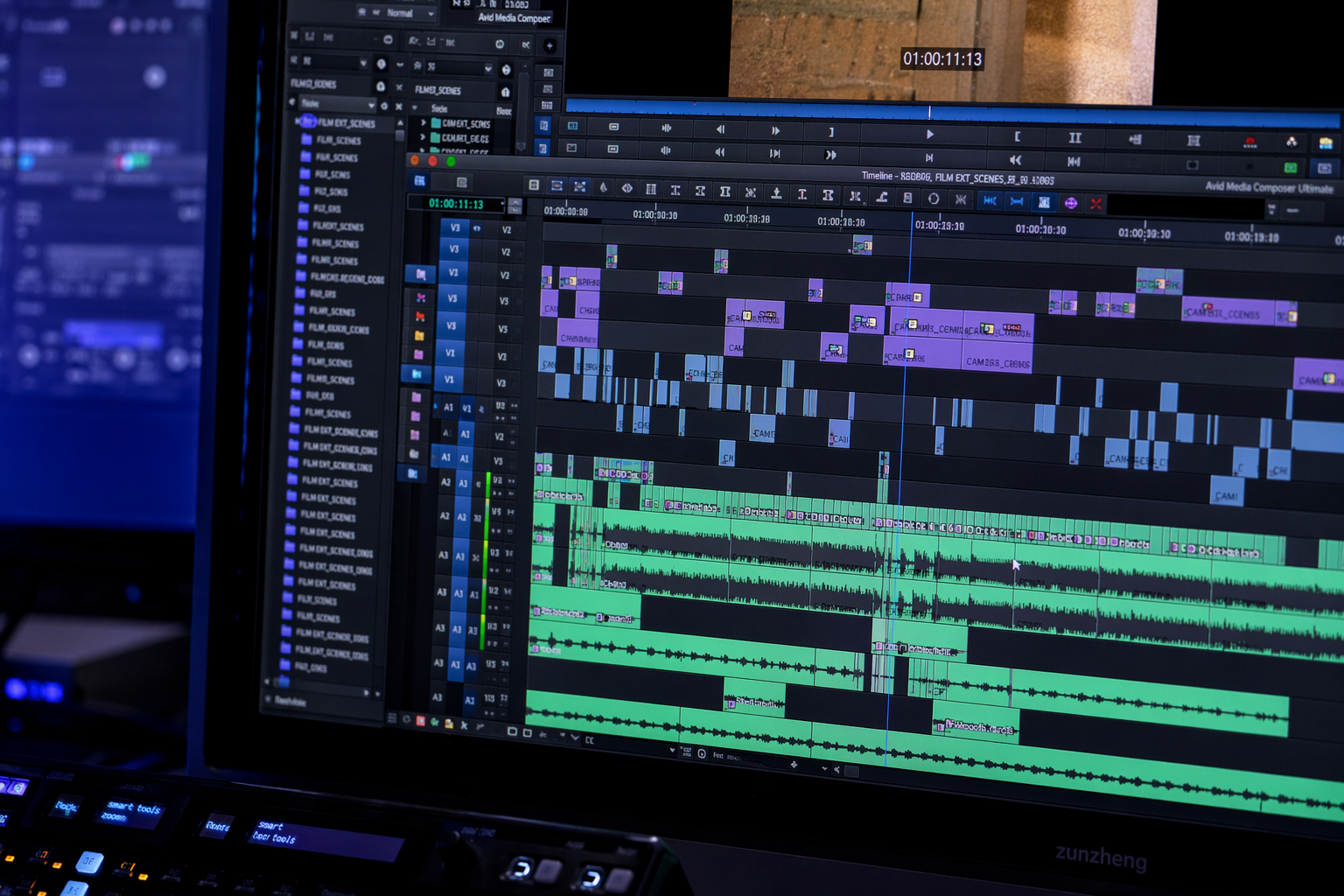1344x896 pixels.
Task: Click the highlighted cyan folder icon in the left strip
Action: pyautogui.click(x=417, y=374)
